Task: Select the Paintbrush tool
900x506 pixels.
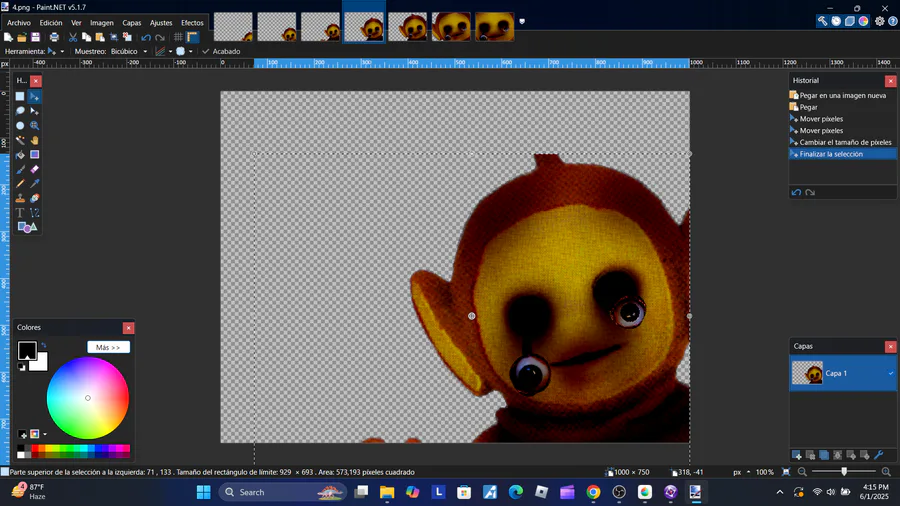Action: pyautogui.click(x=20, y=169)
